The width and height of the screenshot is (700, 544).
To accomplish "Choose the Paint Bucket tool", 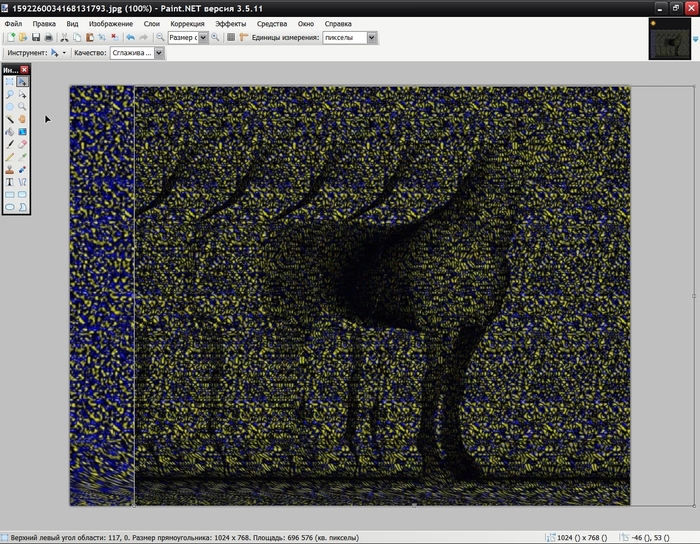I will click(x=10, y=131).
